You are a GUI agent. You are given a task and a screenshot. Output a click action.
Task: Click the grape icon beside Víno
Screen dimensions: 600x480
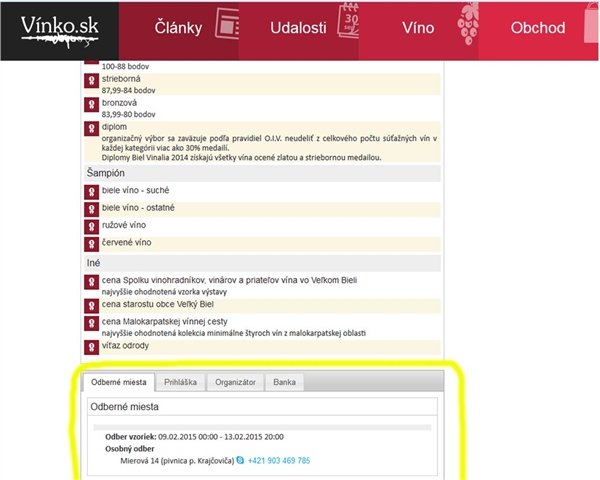pos(468,24)
